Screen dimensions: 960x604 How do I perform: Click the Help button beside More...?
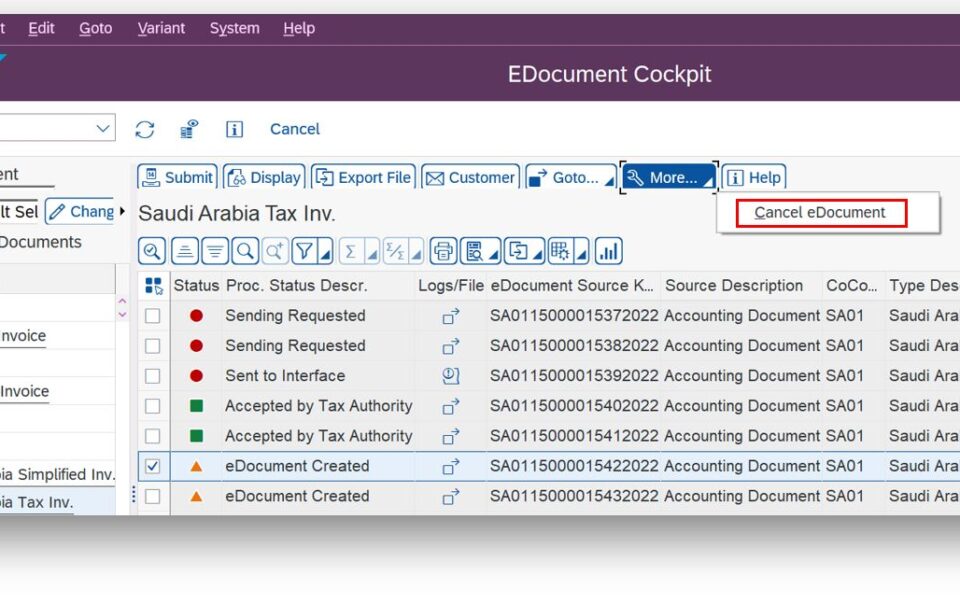click(754, 177)
